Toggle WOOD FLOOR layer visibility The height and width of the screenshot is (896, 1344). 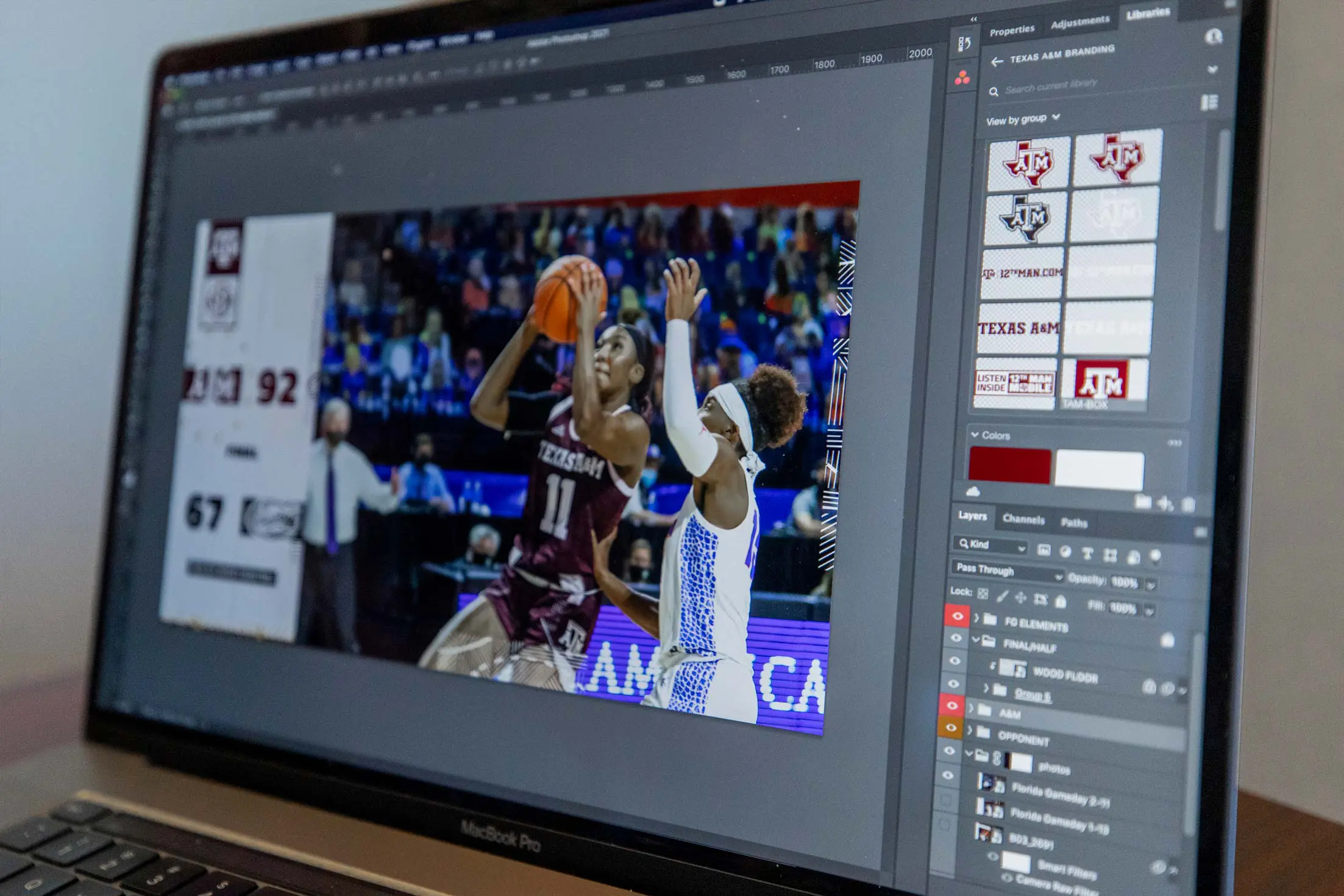coord(955,661)
